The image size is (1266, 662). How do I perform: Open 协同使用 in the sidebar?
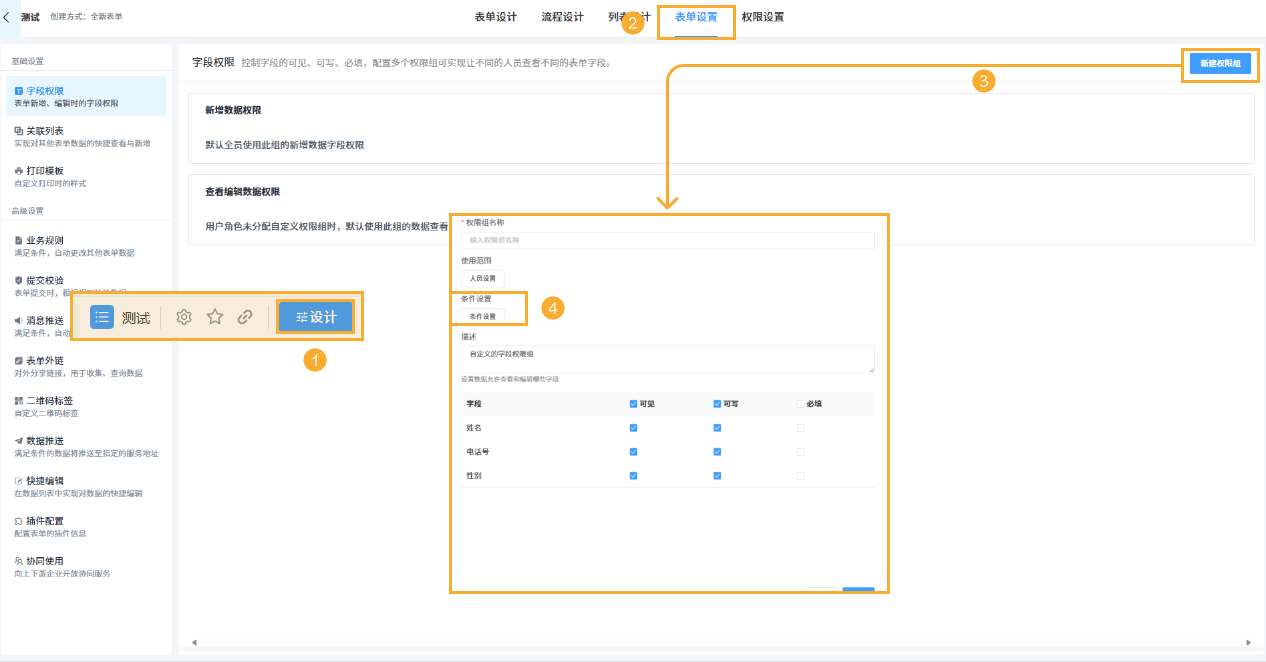[x=44, y=560]
